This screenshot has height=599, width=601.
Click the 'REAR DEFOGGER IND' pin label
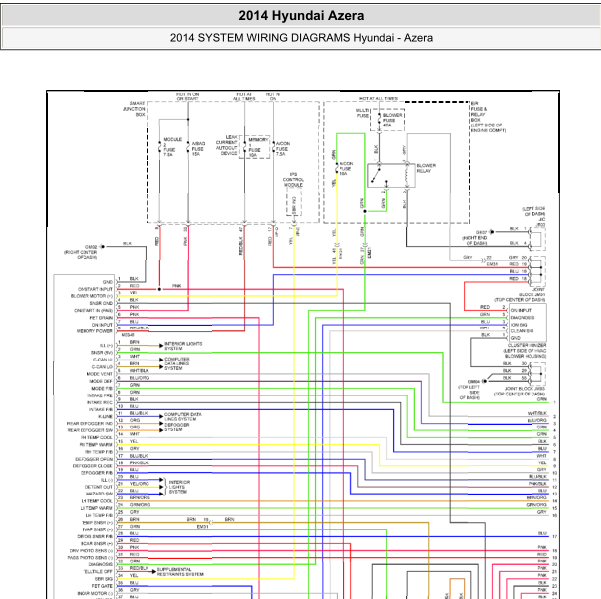click(x=90, y=423)
